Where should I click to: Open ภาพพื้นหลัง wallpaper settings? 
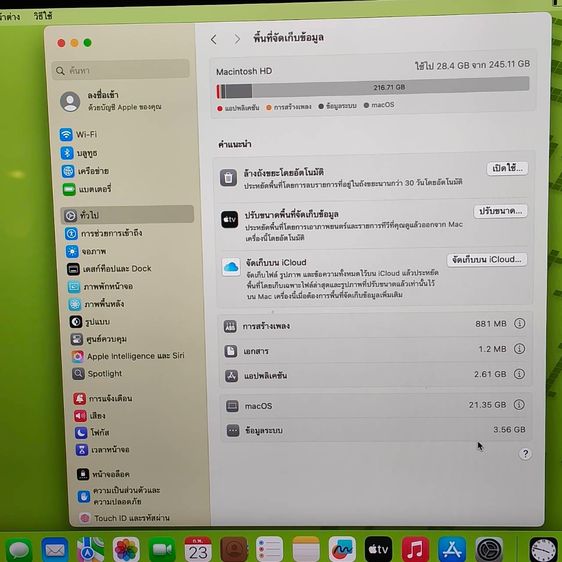96,304
